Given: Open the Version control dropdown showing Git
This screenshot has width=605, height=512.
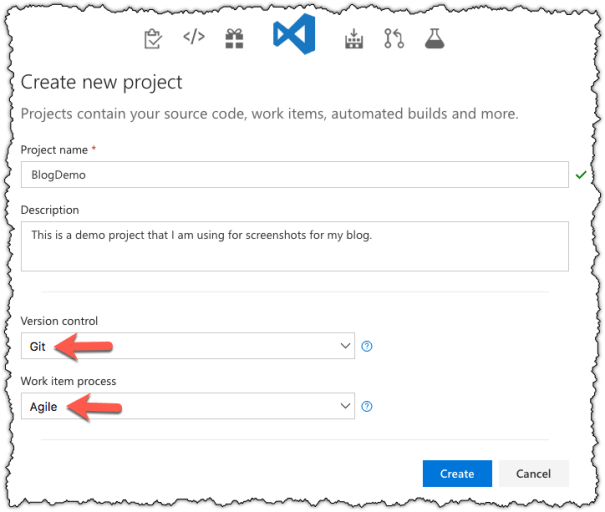Looking at the screenshot, I should pyautogui.click(x=188, y=347).
